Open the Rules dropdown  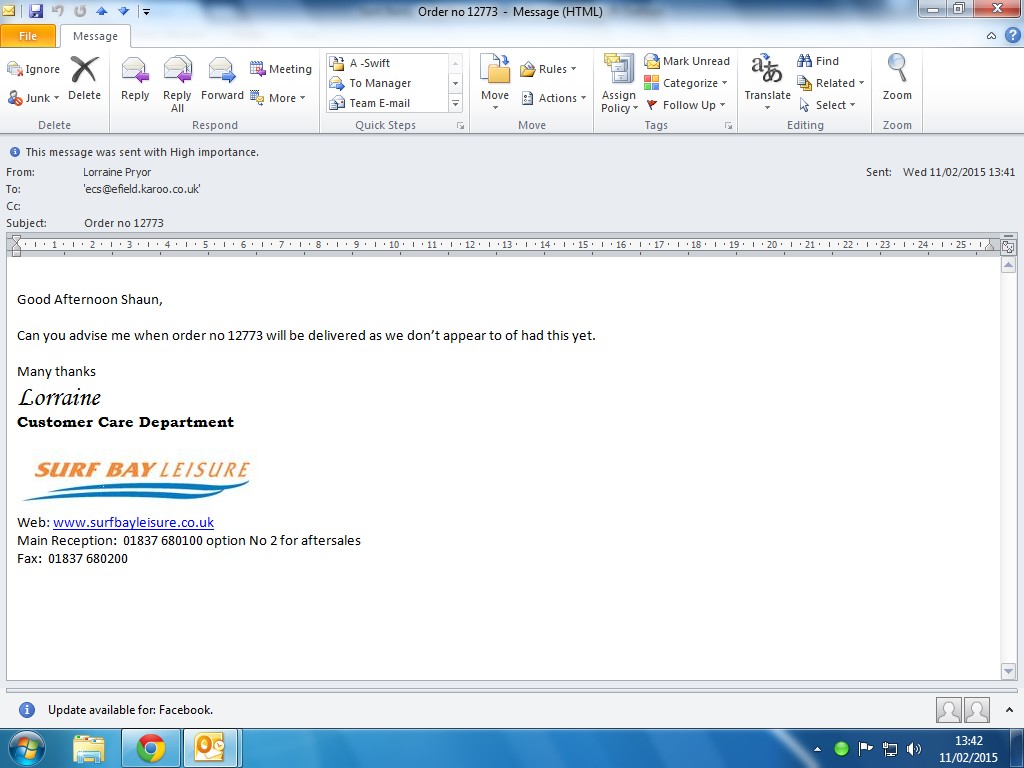[x=549, y=69]
